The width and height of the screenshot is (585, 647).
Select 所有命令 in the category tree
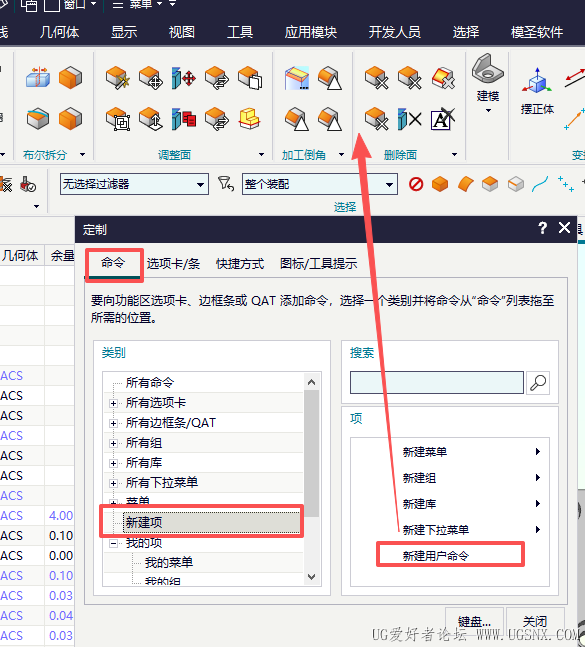150,383
